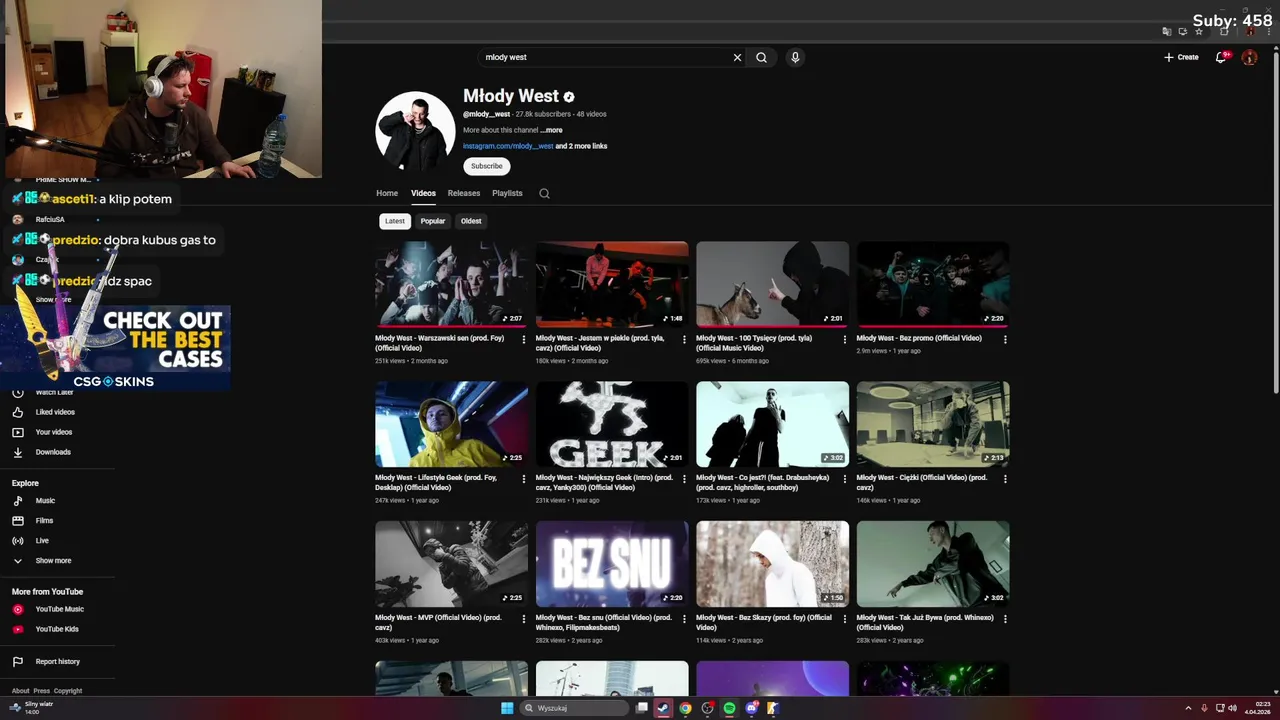Click the page vertical scrollbar
Screen dimensions: 1280x720
[1275, 220]
